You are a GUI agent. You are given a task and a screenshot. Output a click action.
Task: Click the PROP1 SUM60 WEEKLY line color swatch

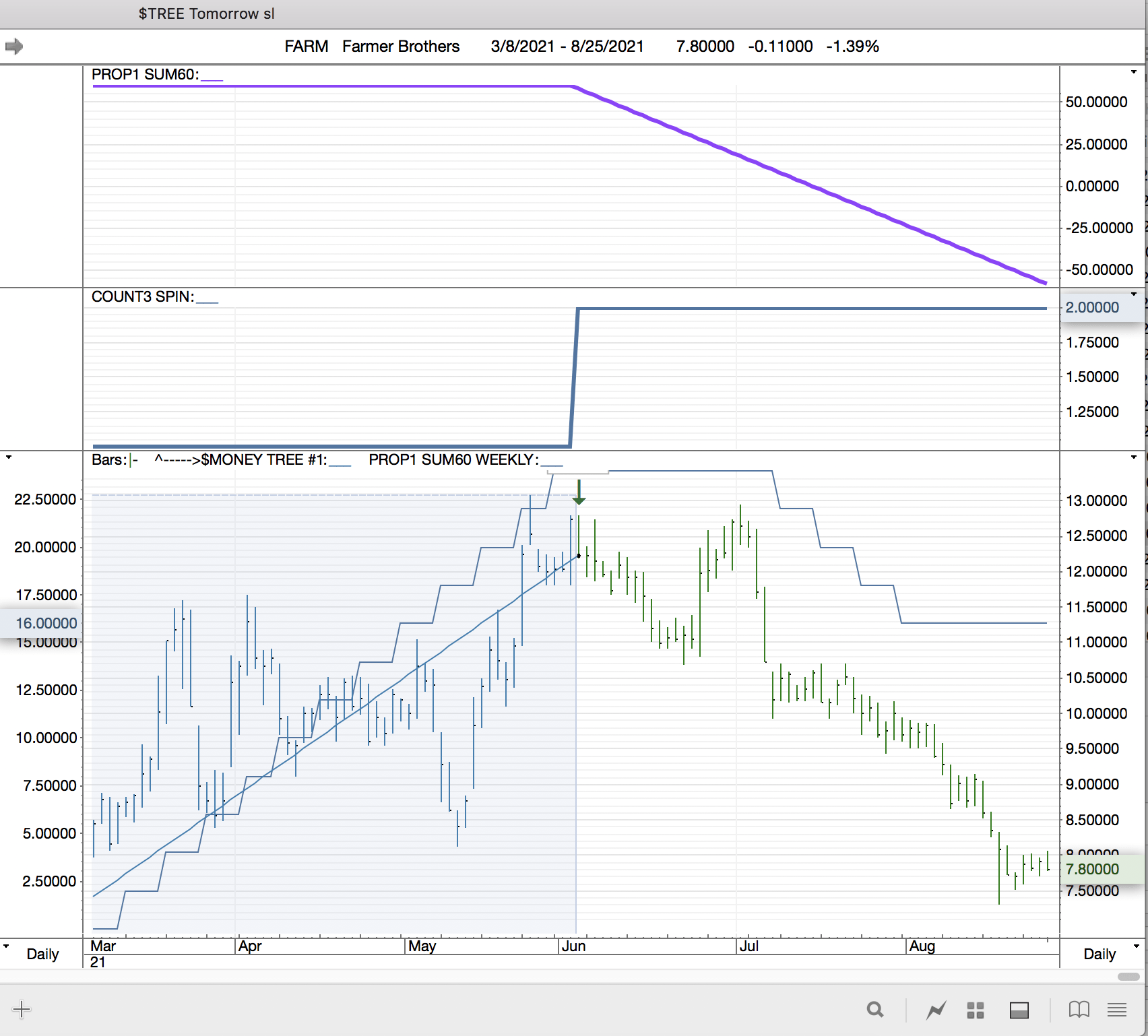click(552, 465)
